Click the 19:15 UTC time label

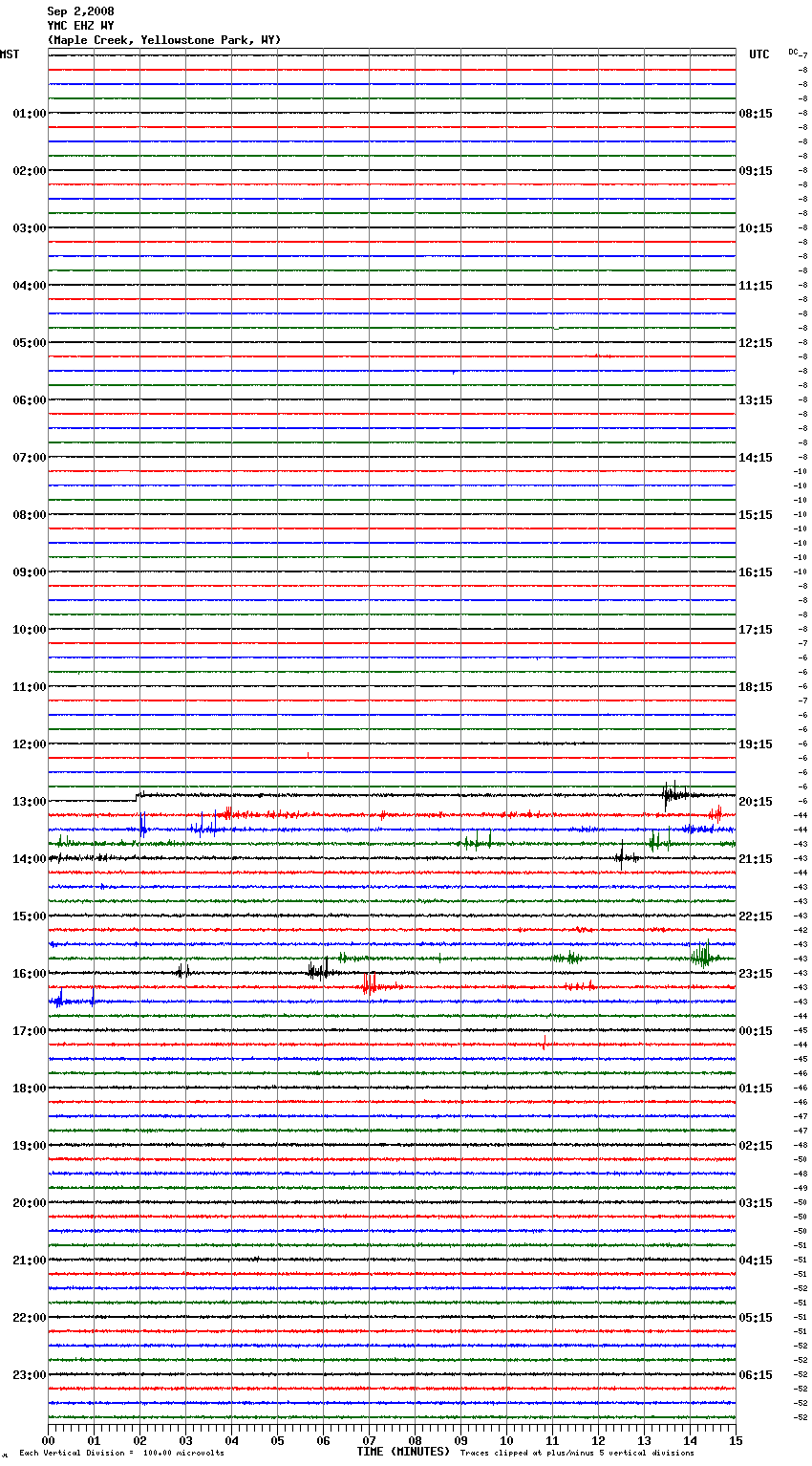[756, 744]
